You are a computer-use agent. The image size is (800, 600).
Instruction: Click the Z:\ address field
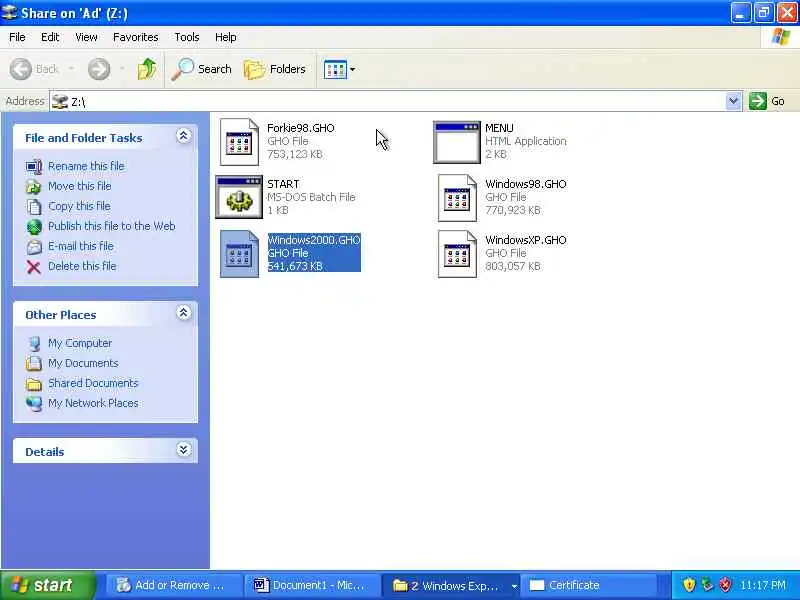388,101
